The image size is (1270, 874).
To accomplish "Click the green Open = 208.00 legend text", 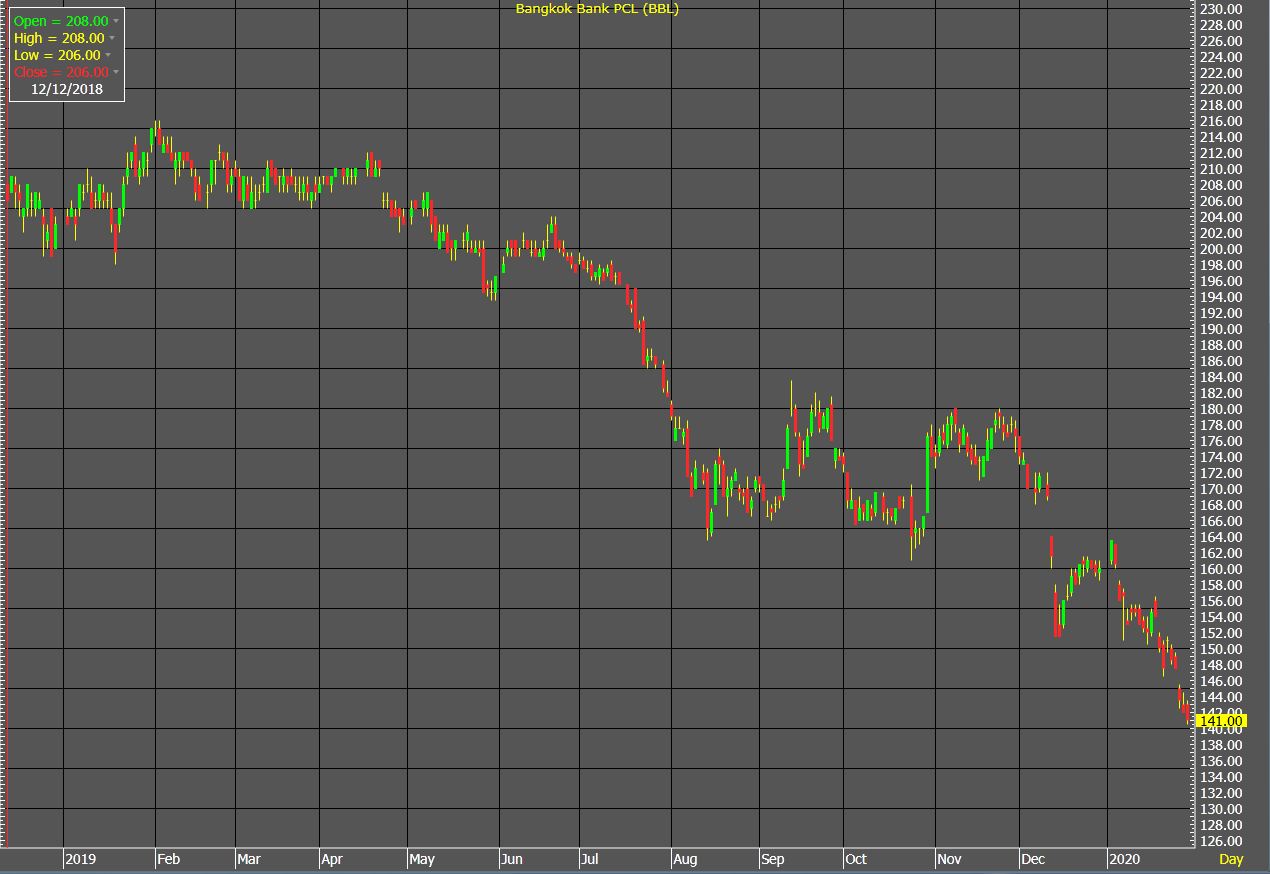I will pos(61,21).
